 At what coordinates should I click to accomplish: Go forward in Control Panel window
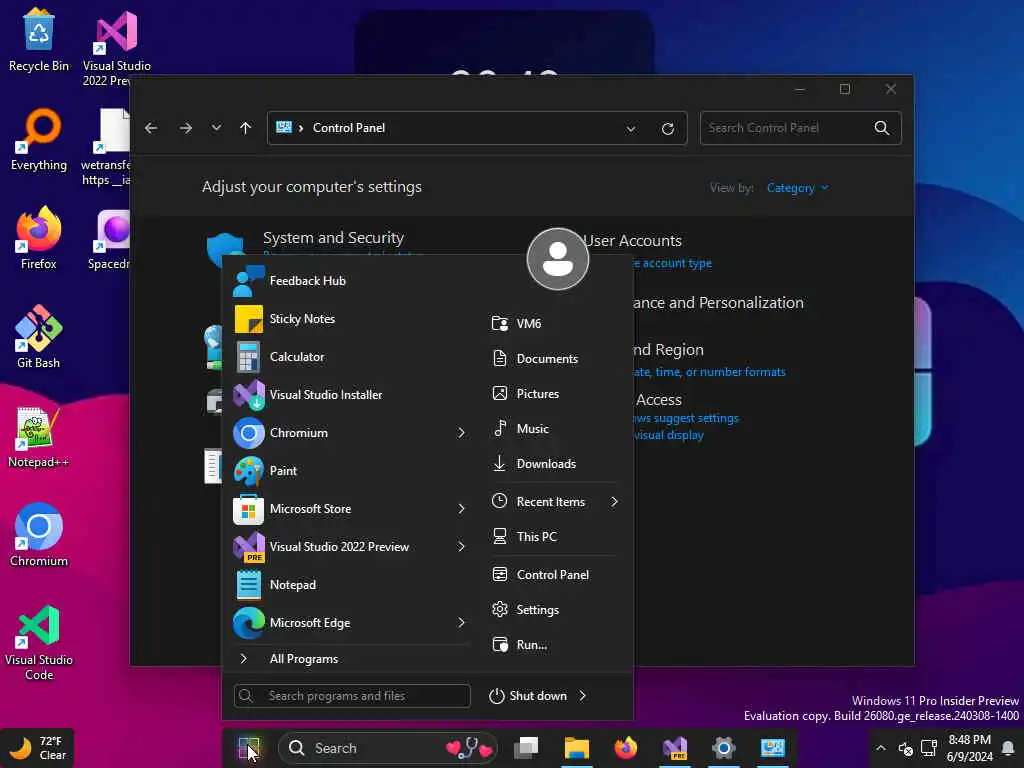pos(185,128)
